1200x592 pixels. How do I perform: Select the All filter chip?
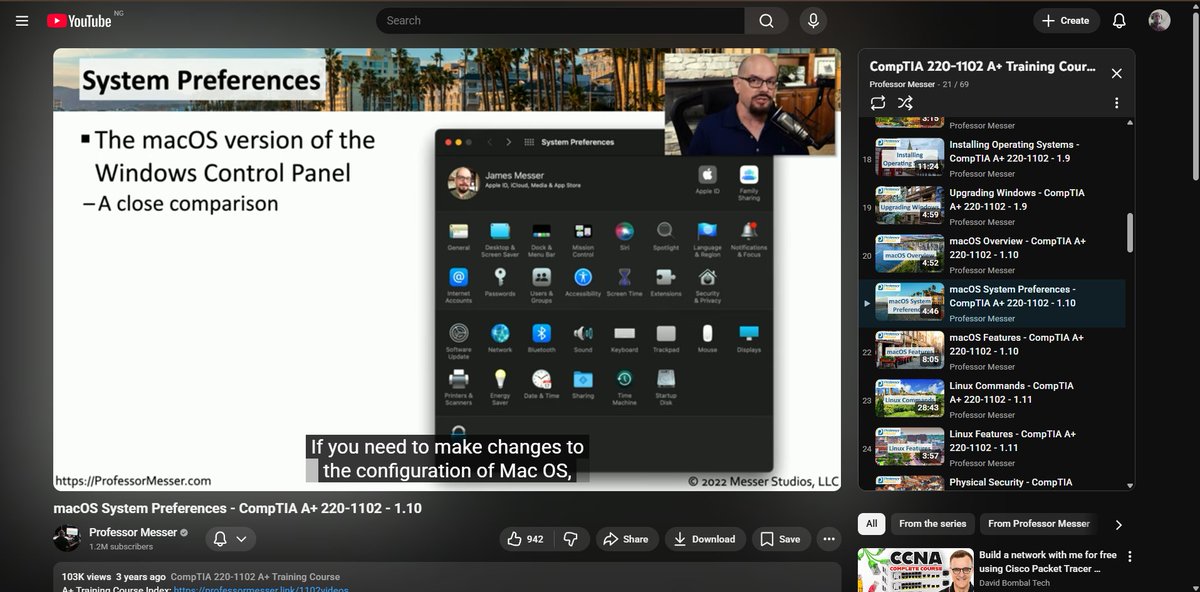871,524
